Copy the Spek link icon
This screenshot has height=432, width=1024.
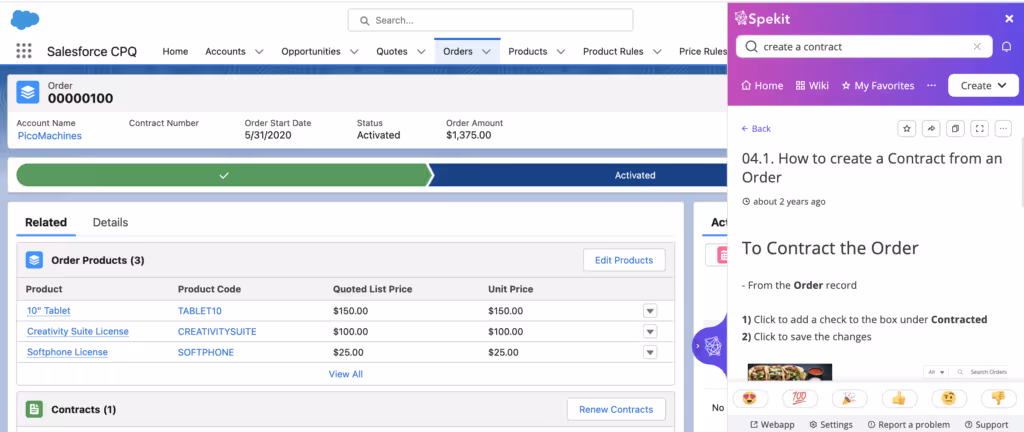coord(955,129)
